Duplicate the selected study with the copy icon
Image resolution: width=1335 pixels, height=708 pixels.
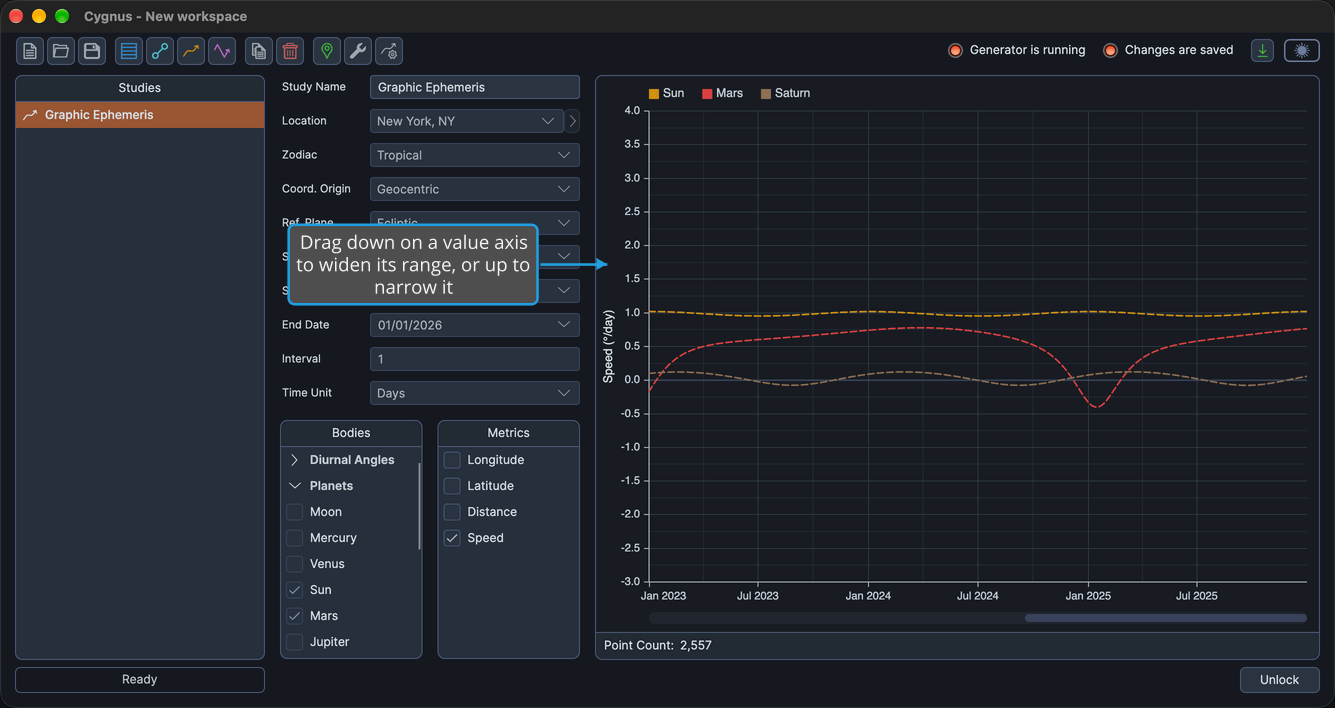pos(259,51)
